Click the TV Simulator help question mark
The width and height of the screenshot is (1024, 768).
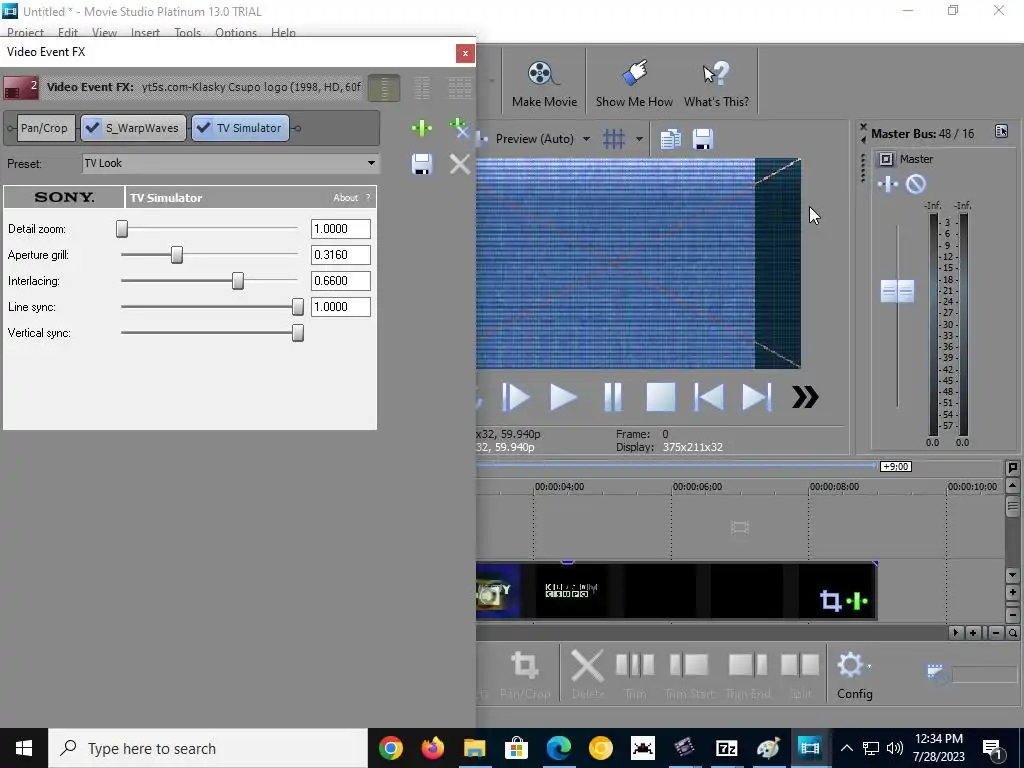(x=368, y=198)
